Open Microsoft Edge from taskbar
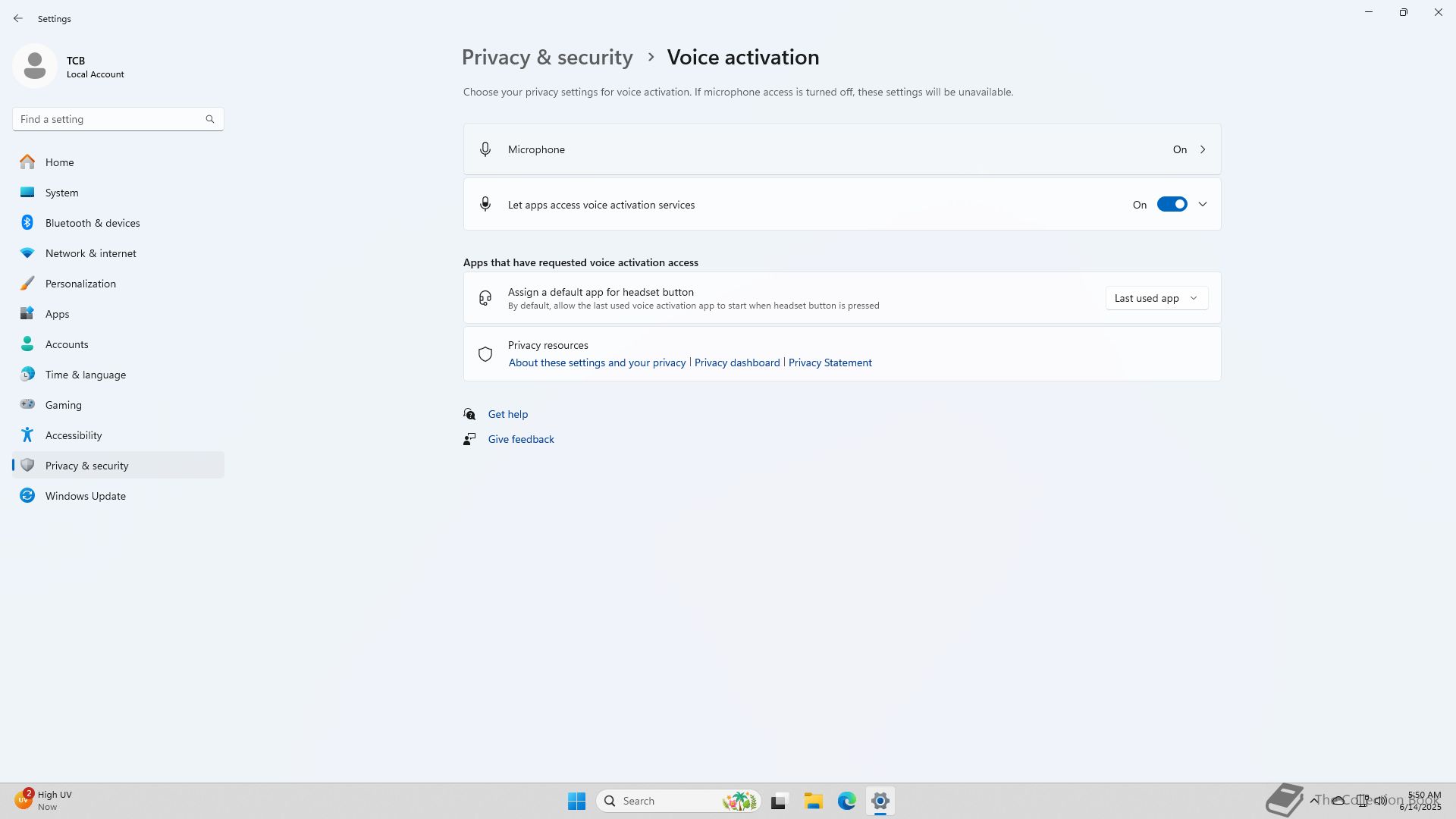Screen dimensions: 1456x819 click(x=846, y=801)
